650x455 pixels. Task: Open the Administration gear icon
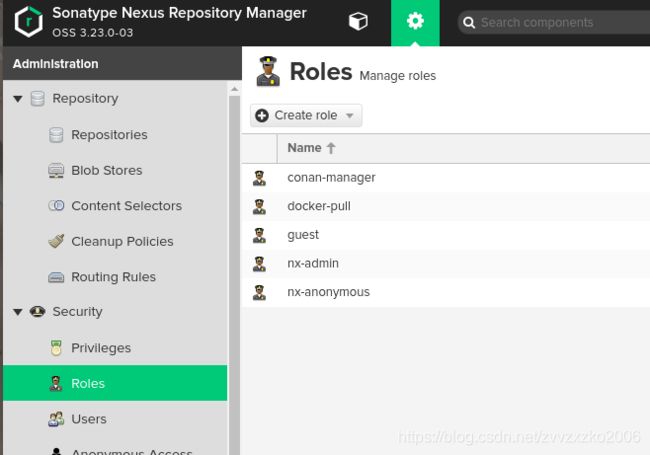click(415, 21)
